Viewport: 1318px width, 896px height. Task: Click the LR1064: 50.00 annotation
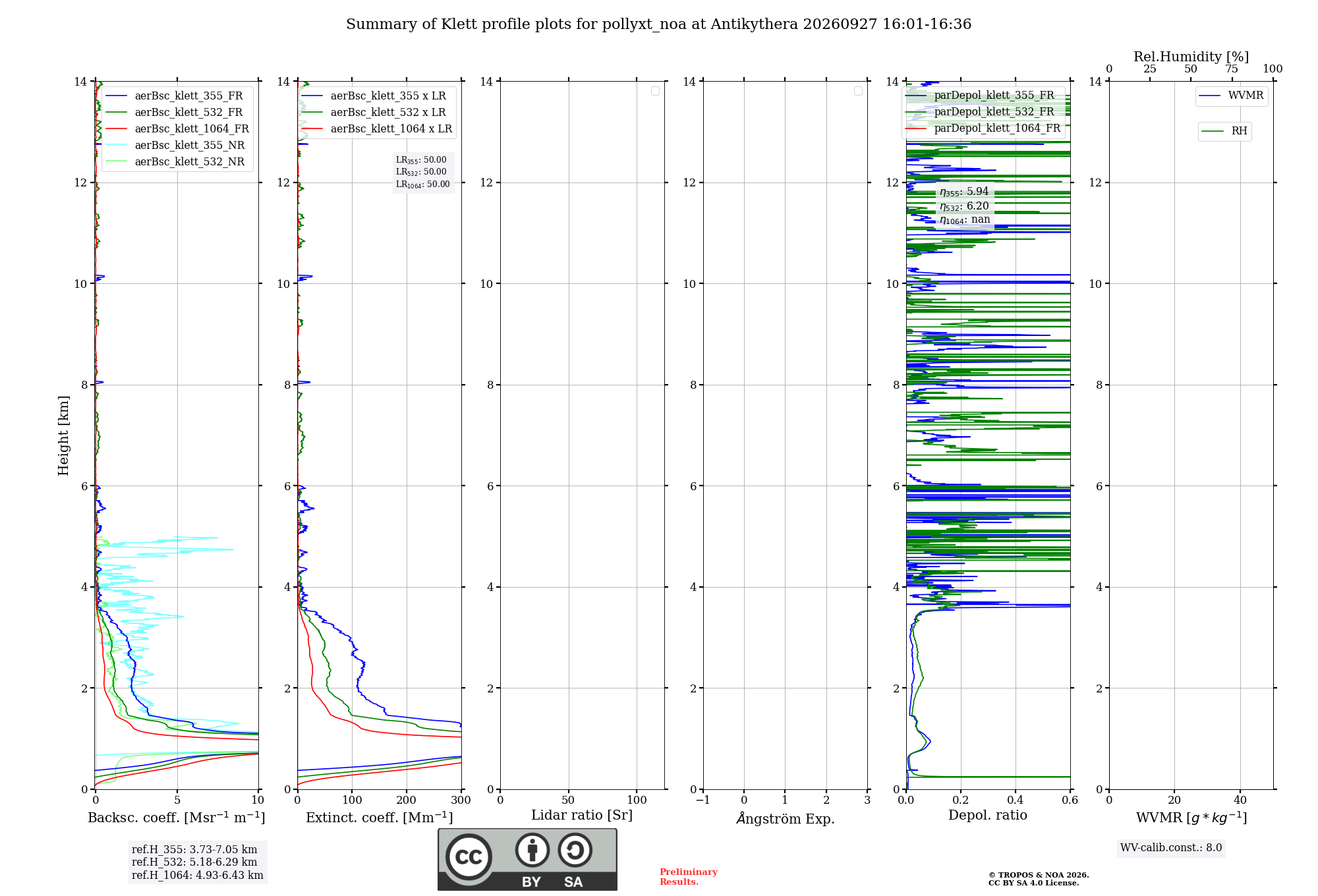coord(423,184)
